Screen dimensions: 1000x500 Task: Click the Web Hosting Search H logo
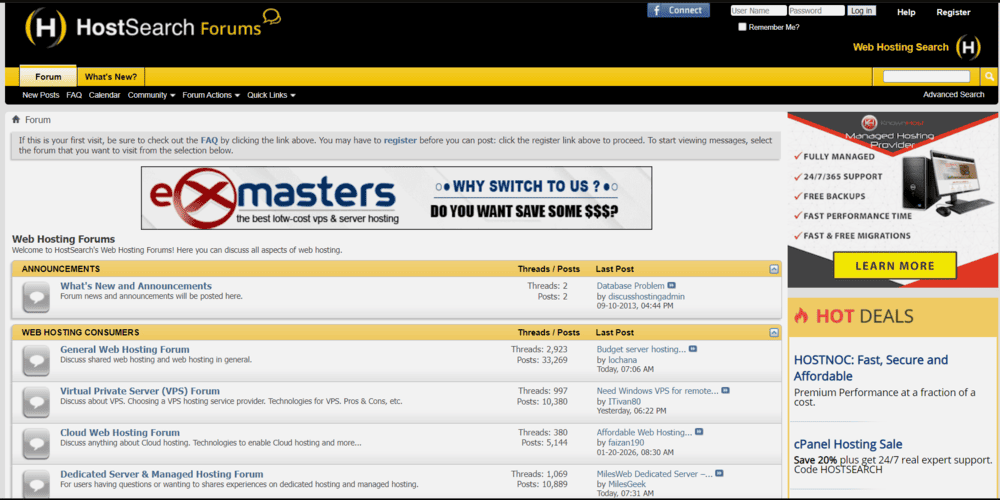point(968,47)
